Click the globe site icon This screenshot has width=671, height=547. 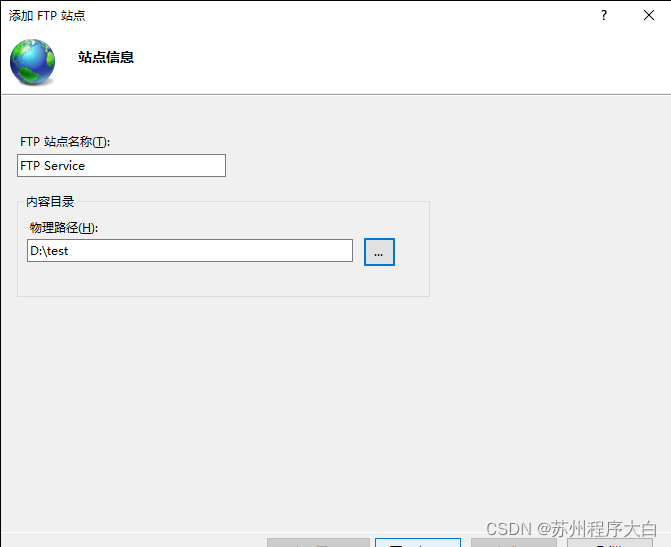point(33,62)
